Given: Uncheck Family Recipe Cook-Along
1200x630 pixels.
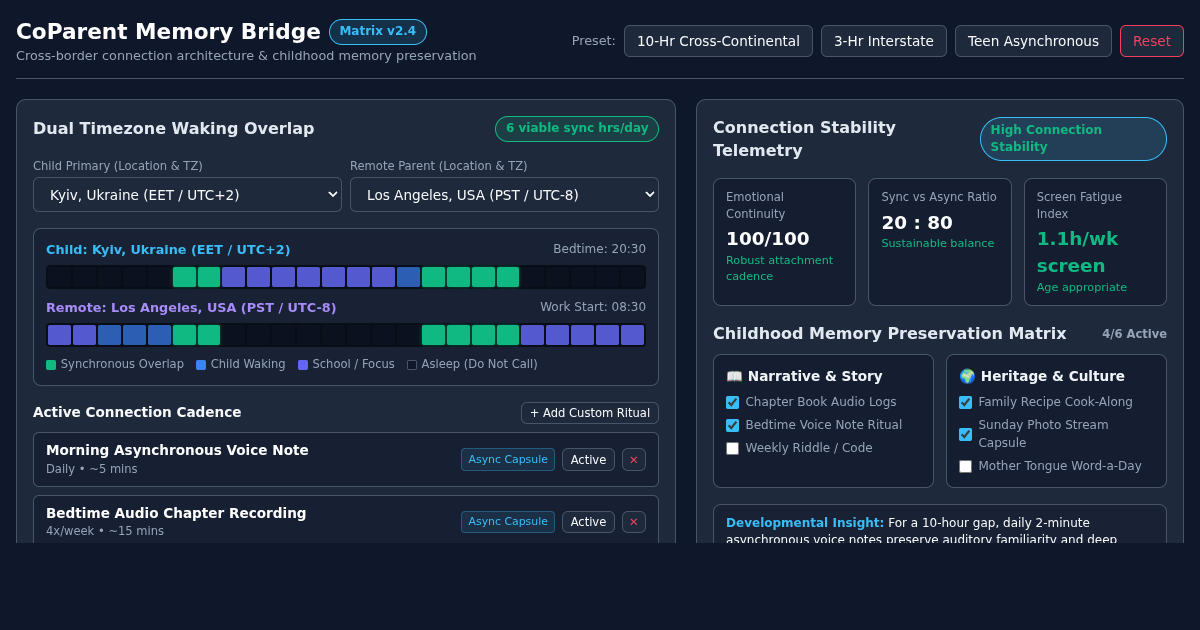Looking at the screenshot, I should [965, 402].
